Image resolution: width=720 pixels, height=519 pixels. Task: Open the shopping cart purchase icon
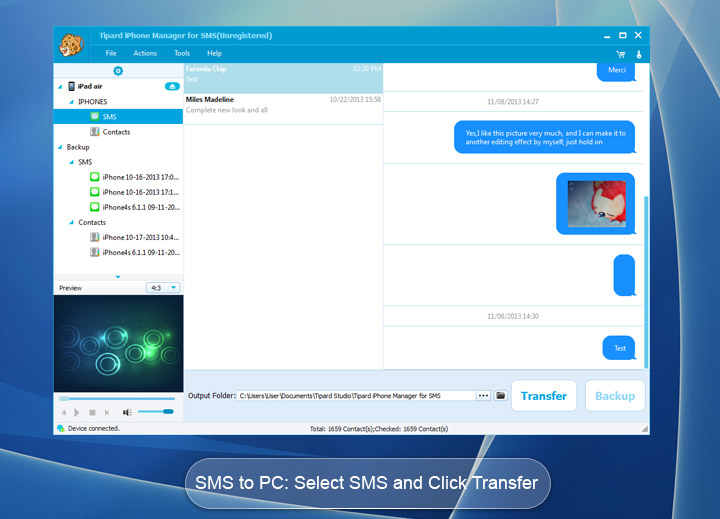[x=621, y=55]
